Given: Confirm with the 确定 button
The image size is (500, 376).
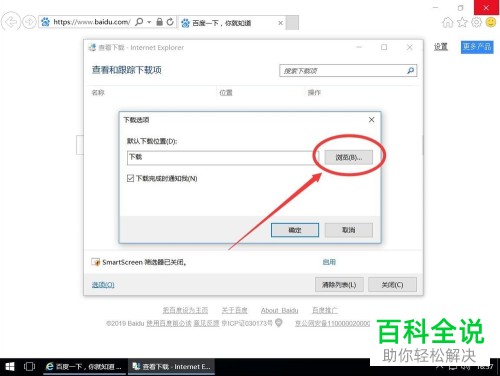Looking at the screenshot, I should coord(295,230).
